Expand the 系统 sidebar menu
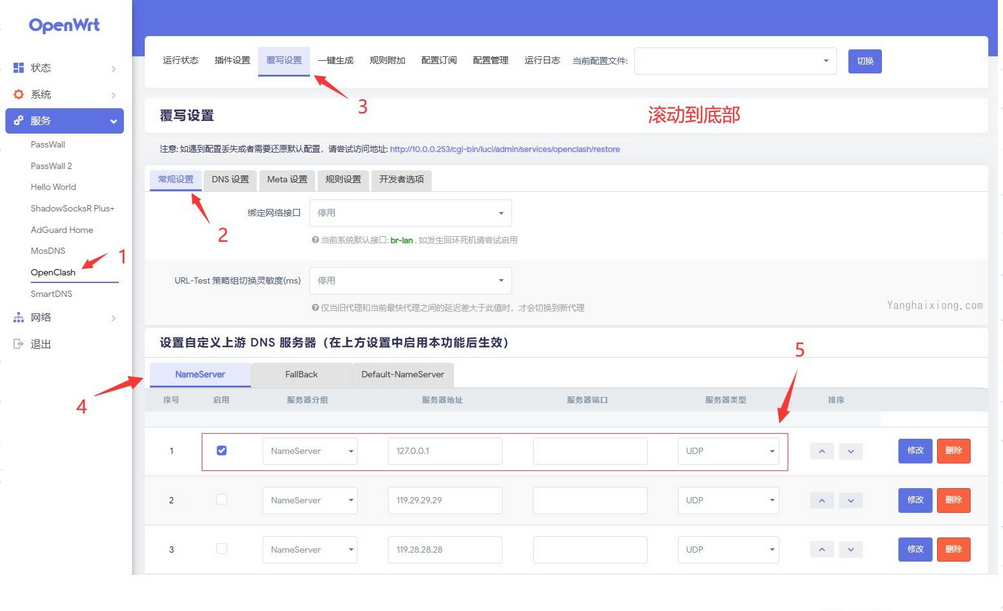The width and height of the screenshot is (1003, 611). 113,95
